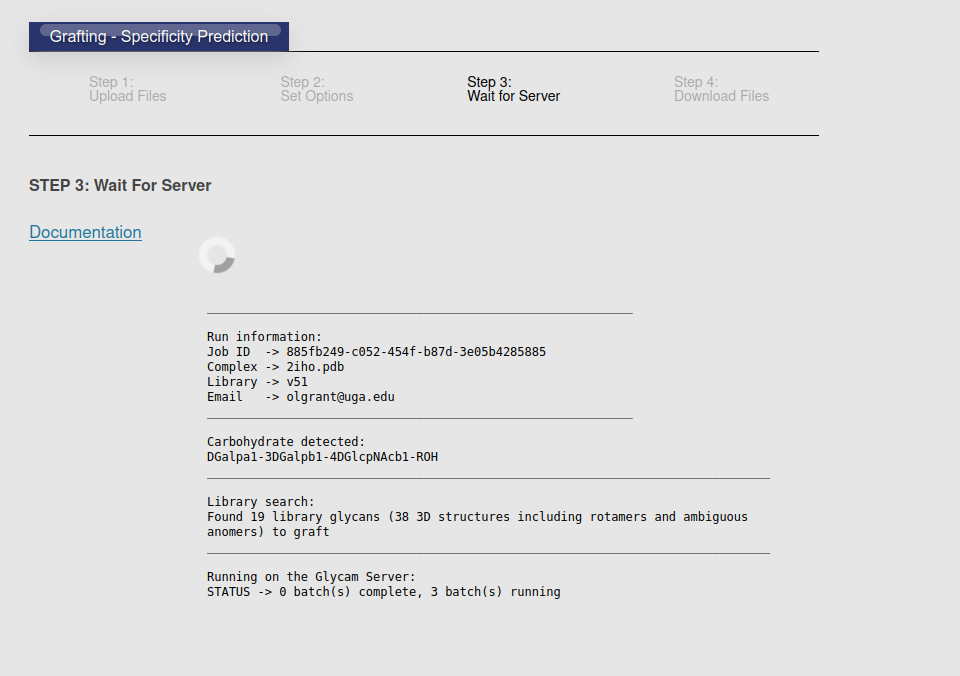Screen dimensions: 960x676
Task: Click the loading spinner icon
Action: pyautogui.click(x=217, y=255)
